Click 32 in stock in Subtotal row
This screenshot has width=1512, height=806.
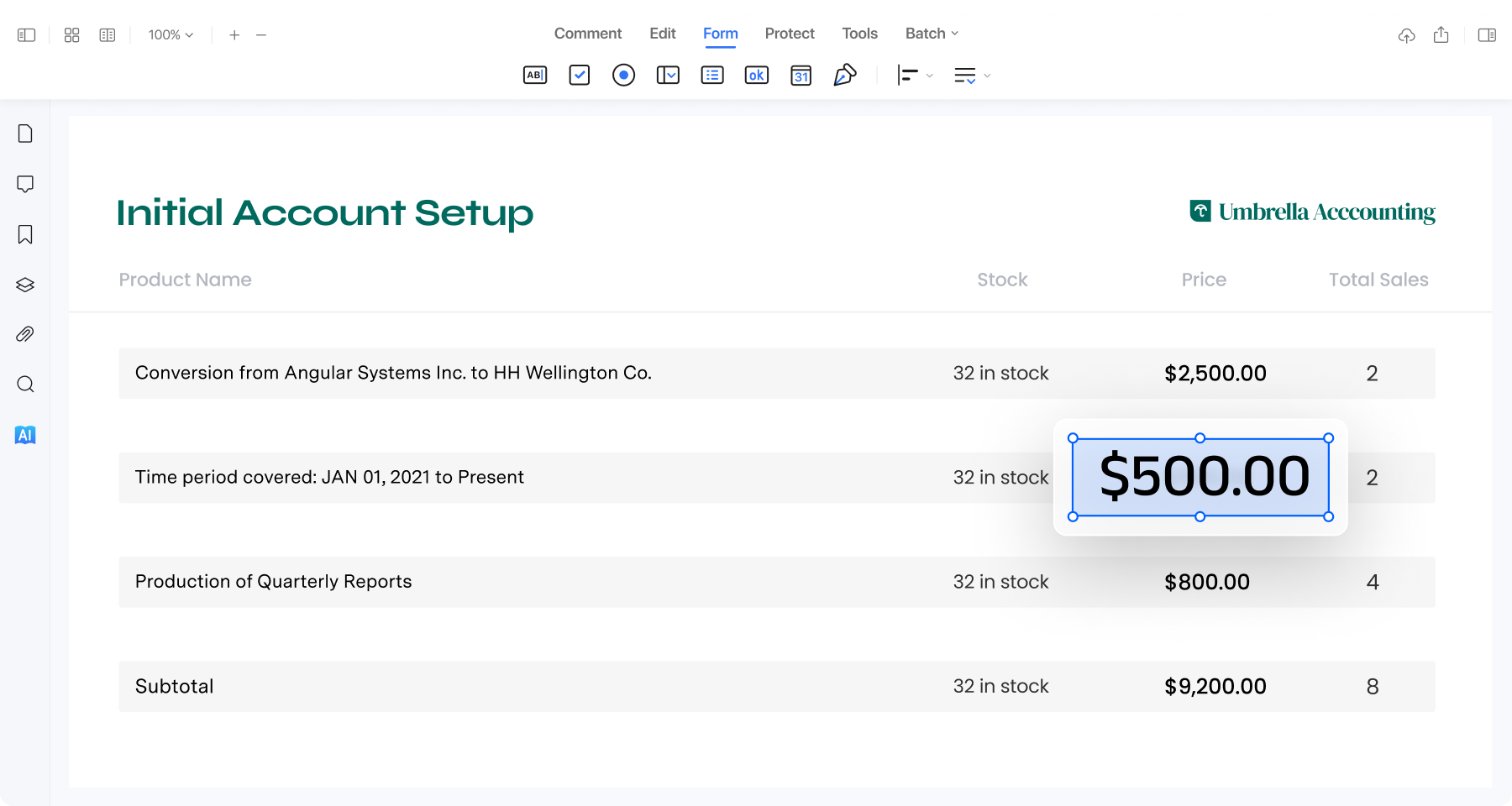point(1000,686)
